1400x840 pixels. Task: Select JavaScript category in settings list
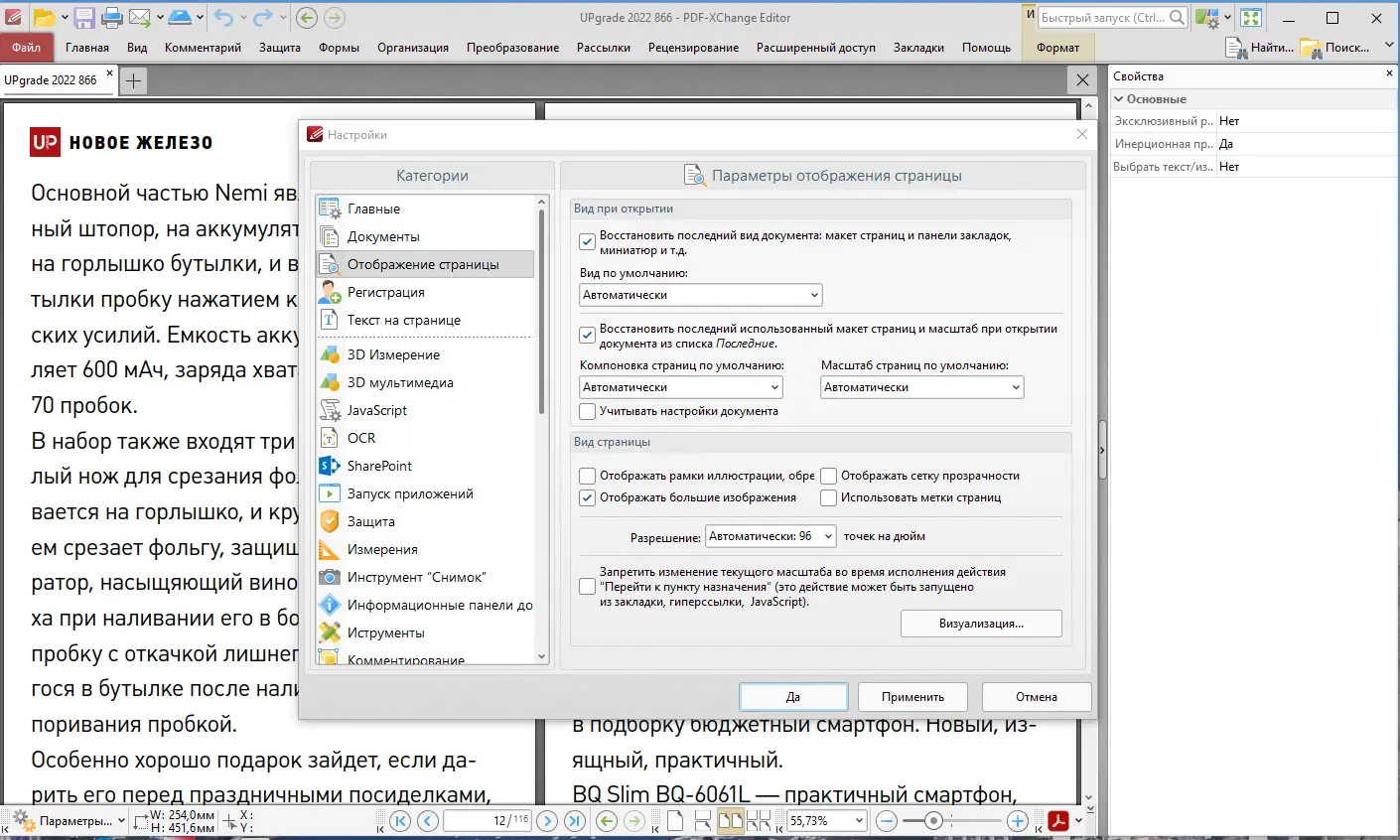[425, 410]
